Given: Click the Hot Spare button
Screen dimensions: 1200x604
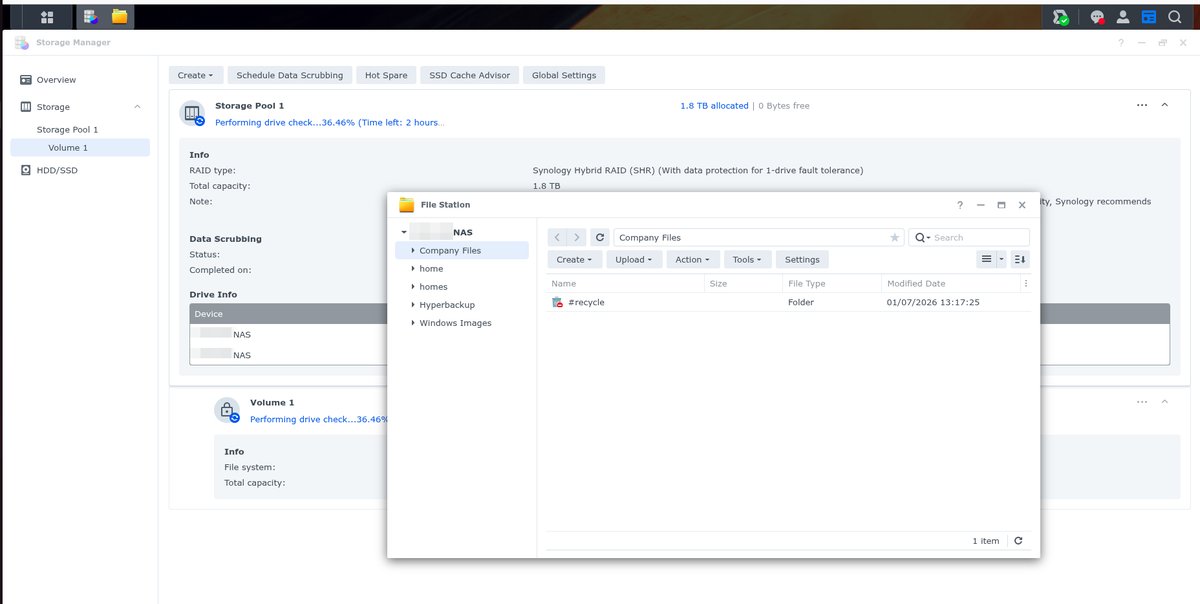Looking at the screenshot, I should tap(386, 75).
